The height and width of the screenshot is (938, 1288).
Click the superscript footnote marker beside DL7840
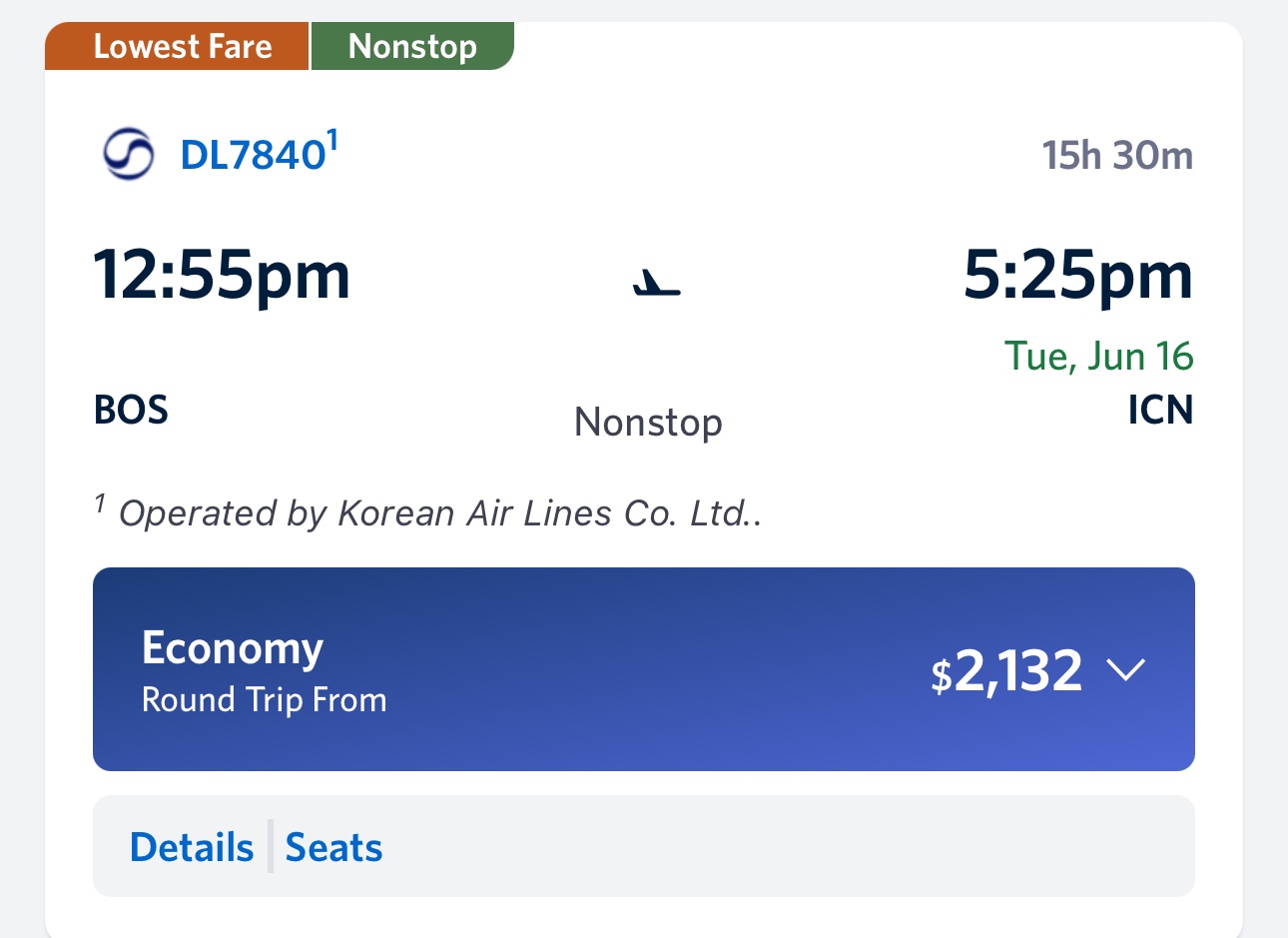333,140
